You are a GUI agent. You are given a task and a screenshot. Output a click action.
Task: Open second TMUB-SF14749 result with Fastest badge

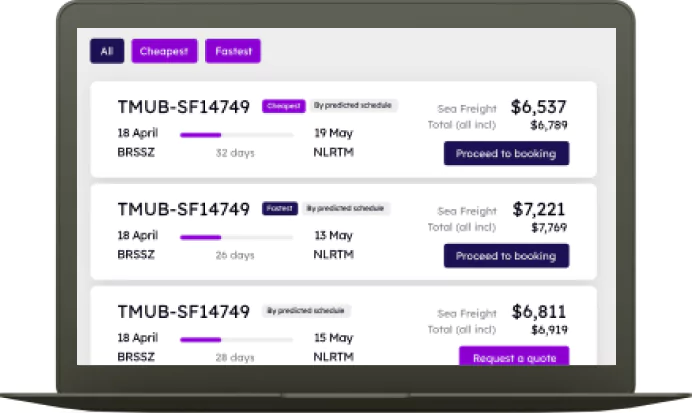coord(184,209)
